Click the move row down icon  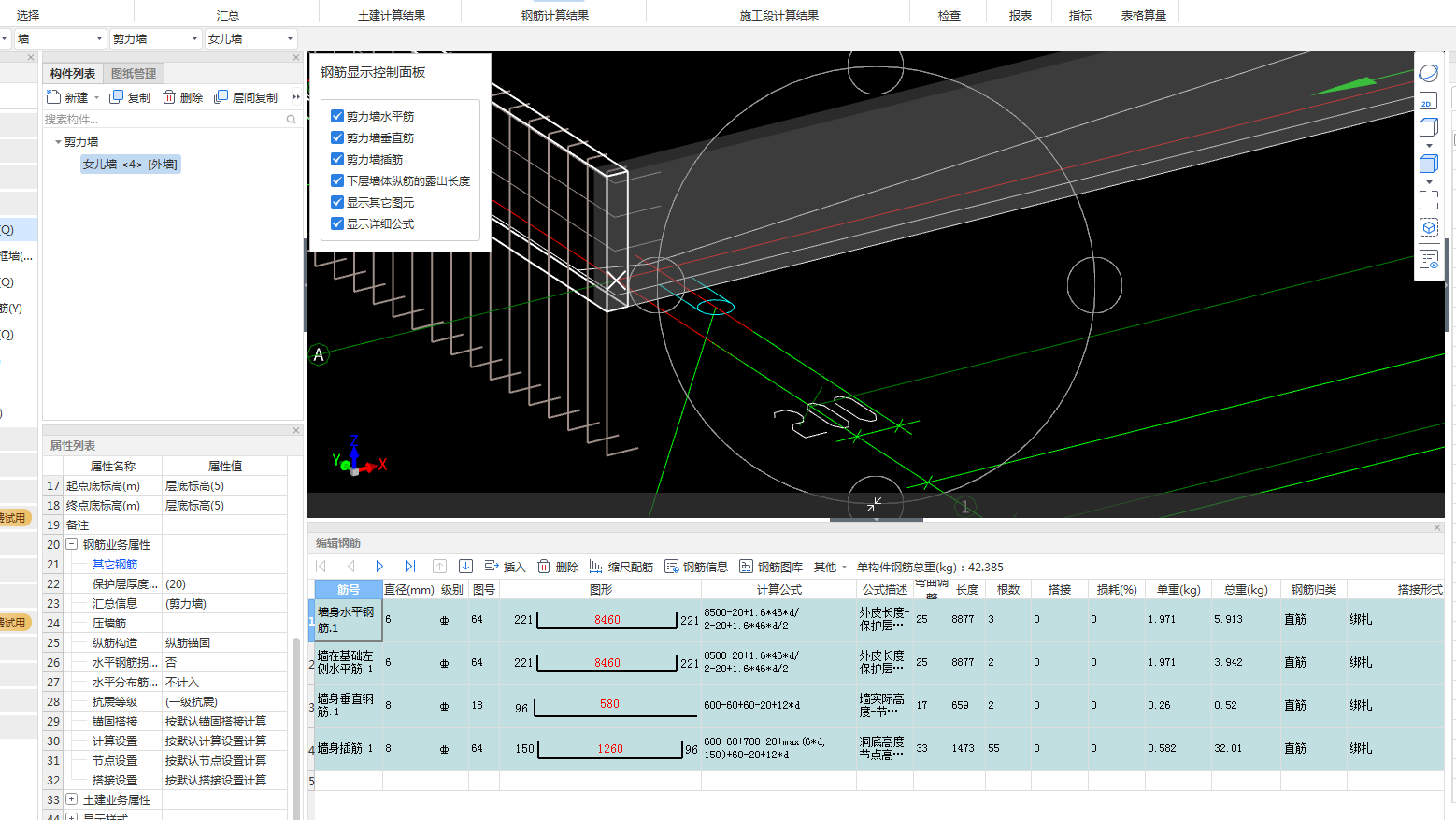click(465, 567)
